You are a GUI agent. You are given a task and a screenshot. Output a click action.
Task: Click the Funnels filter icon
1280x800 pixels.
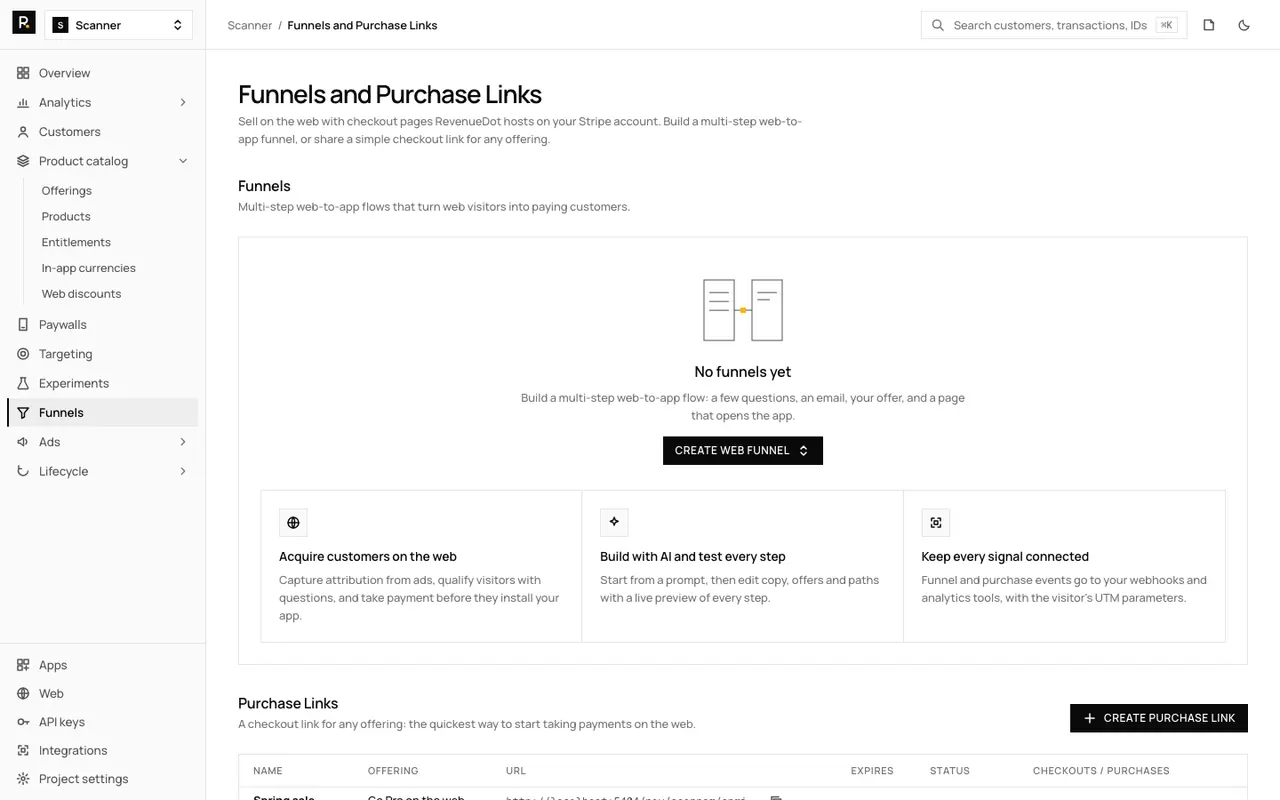[23, 413]
